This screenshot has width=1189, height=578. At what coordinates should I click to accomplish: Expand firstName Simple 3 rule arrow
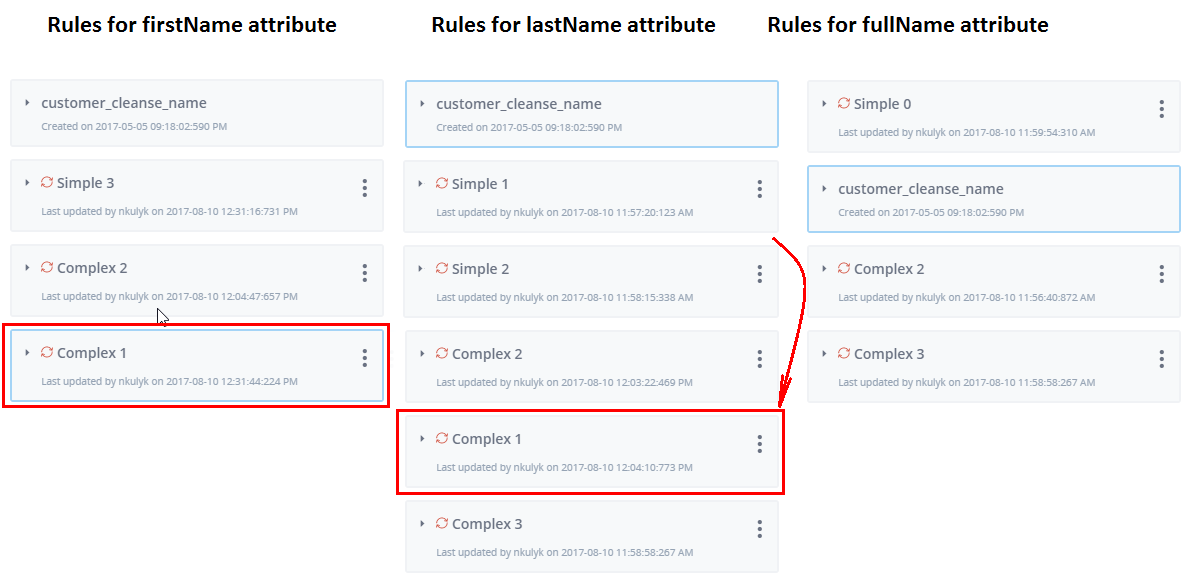(x=27, y=183)
